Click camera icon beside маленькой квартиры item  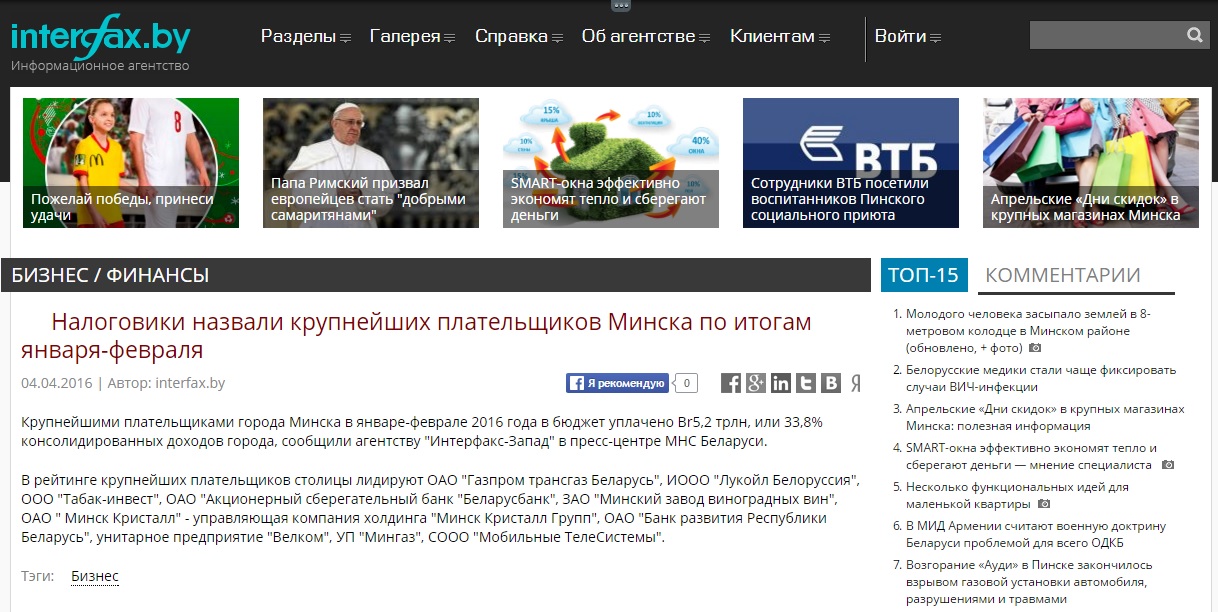click(x=1044, y=504)
